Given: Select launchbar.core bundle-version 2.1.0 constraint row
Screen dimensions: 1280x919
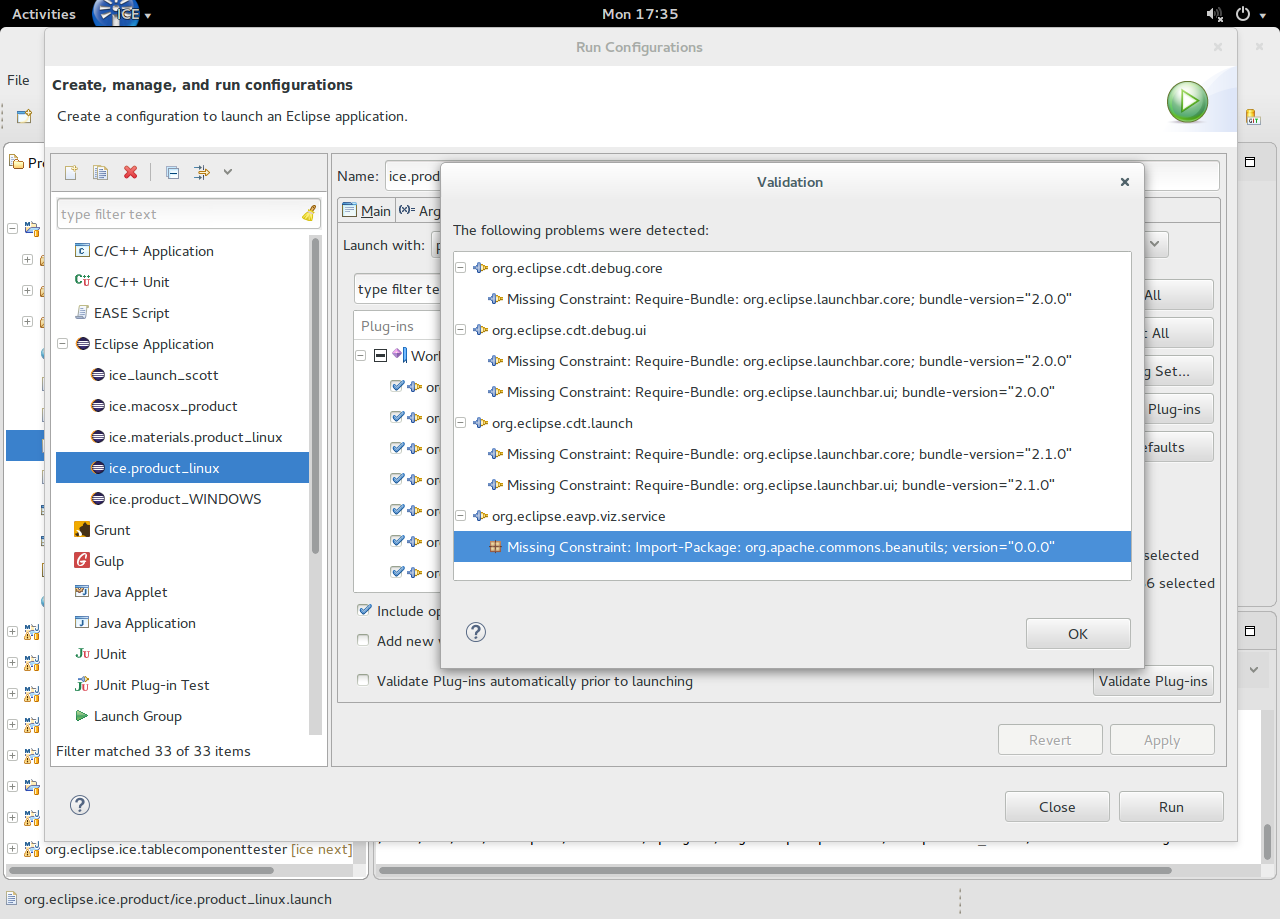Looking at the screenshot, I should (x=792, y=454).
